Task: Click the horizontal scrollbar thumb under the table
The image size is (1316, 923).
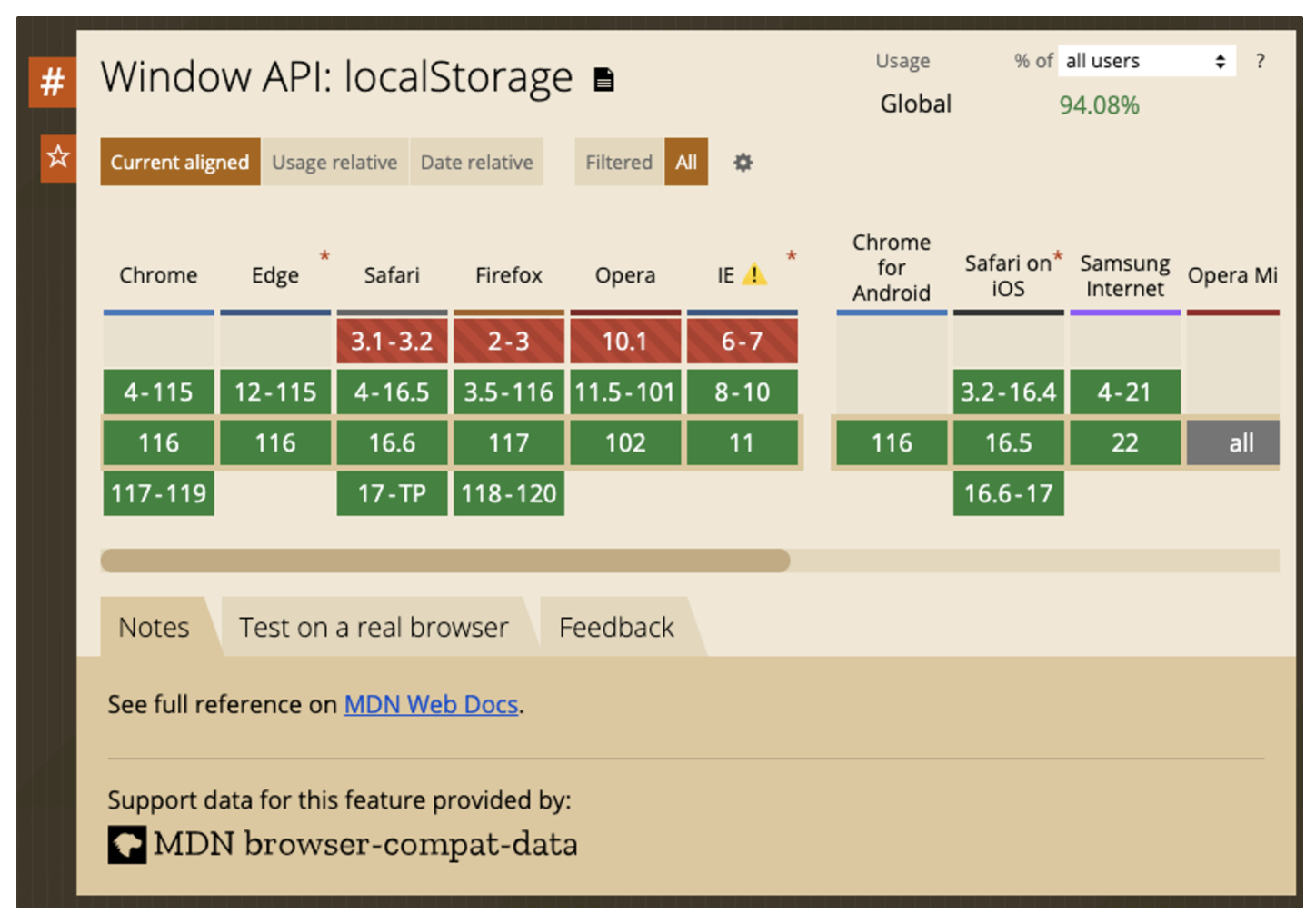Action: click(x=445, y=561)
